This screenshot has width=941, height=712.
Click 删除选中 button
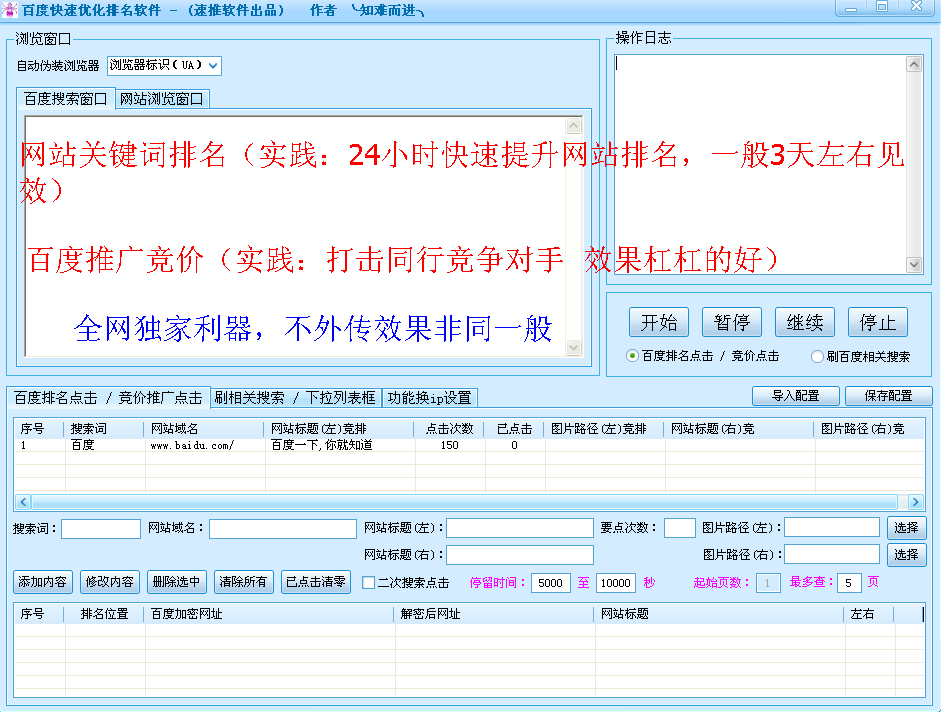(176, 582)
